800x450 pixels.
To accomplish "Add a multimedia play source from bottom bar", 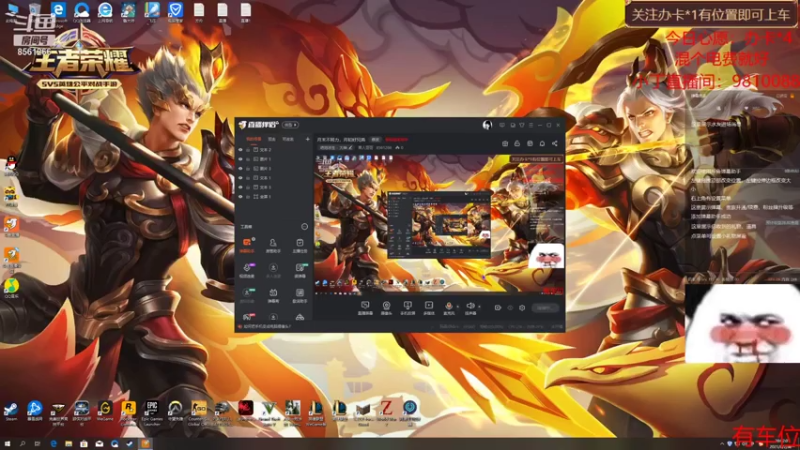I will (429, 308).
